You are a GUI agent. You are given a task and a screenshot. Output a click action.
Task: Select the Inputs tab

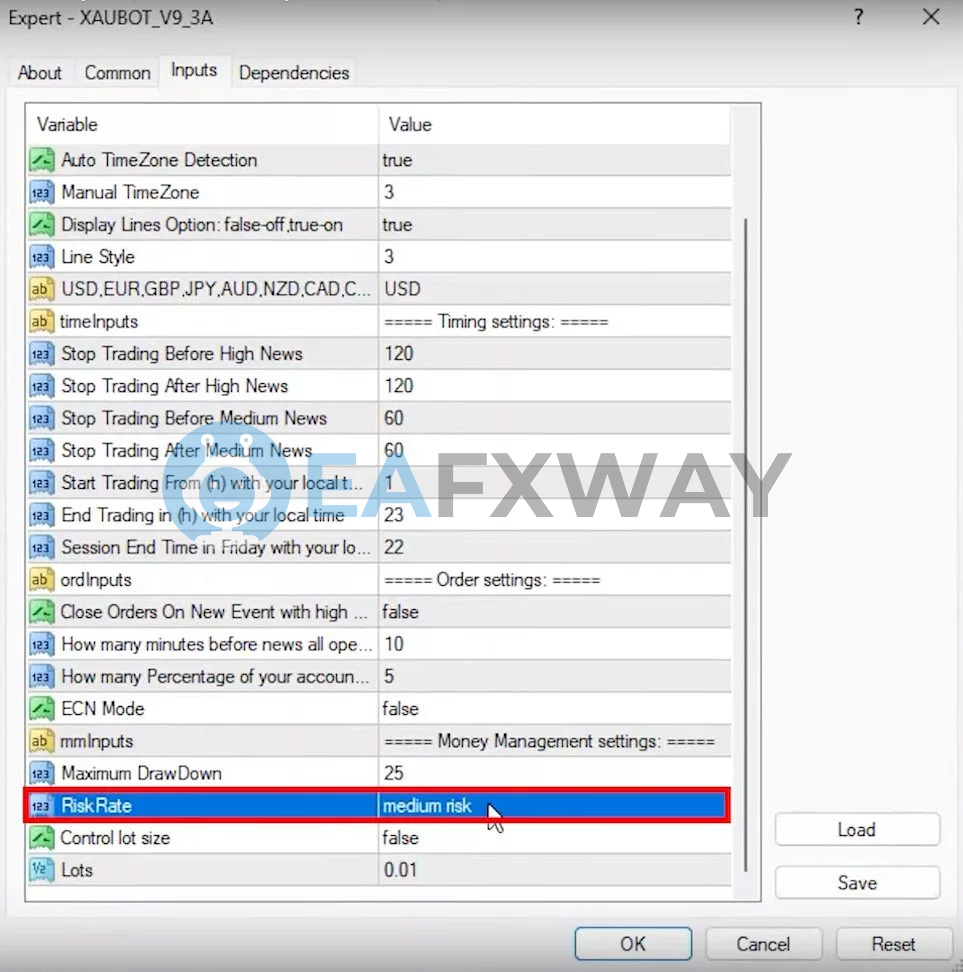point(194,70)
